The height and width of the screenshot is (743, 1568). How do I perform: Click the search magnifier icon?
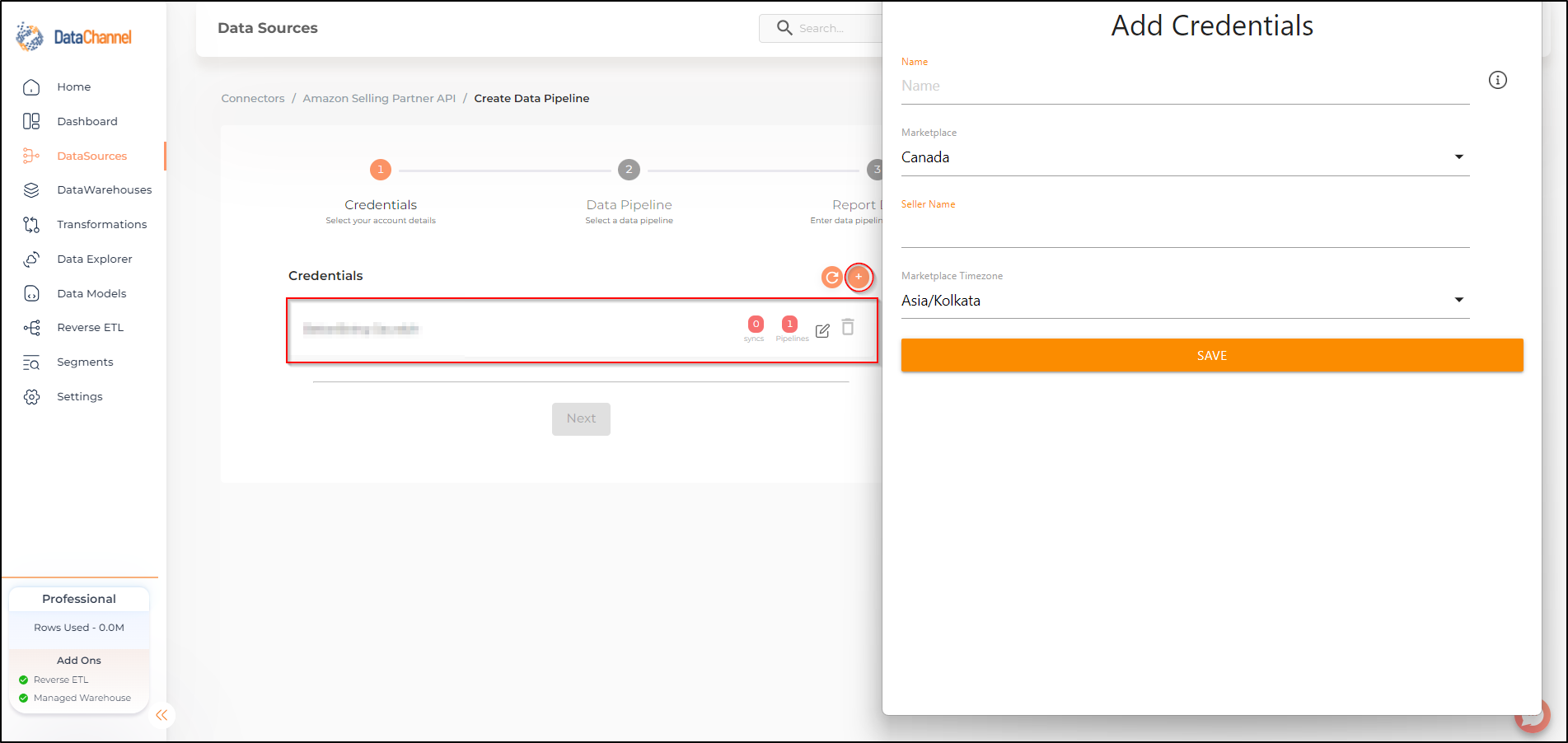click(x=784, y=28)
